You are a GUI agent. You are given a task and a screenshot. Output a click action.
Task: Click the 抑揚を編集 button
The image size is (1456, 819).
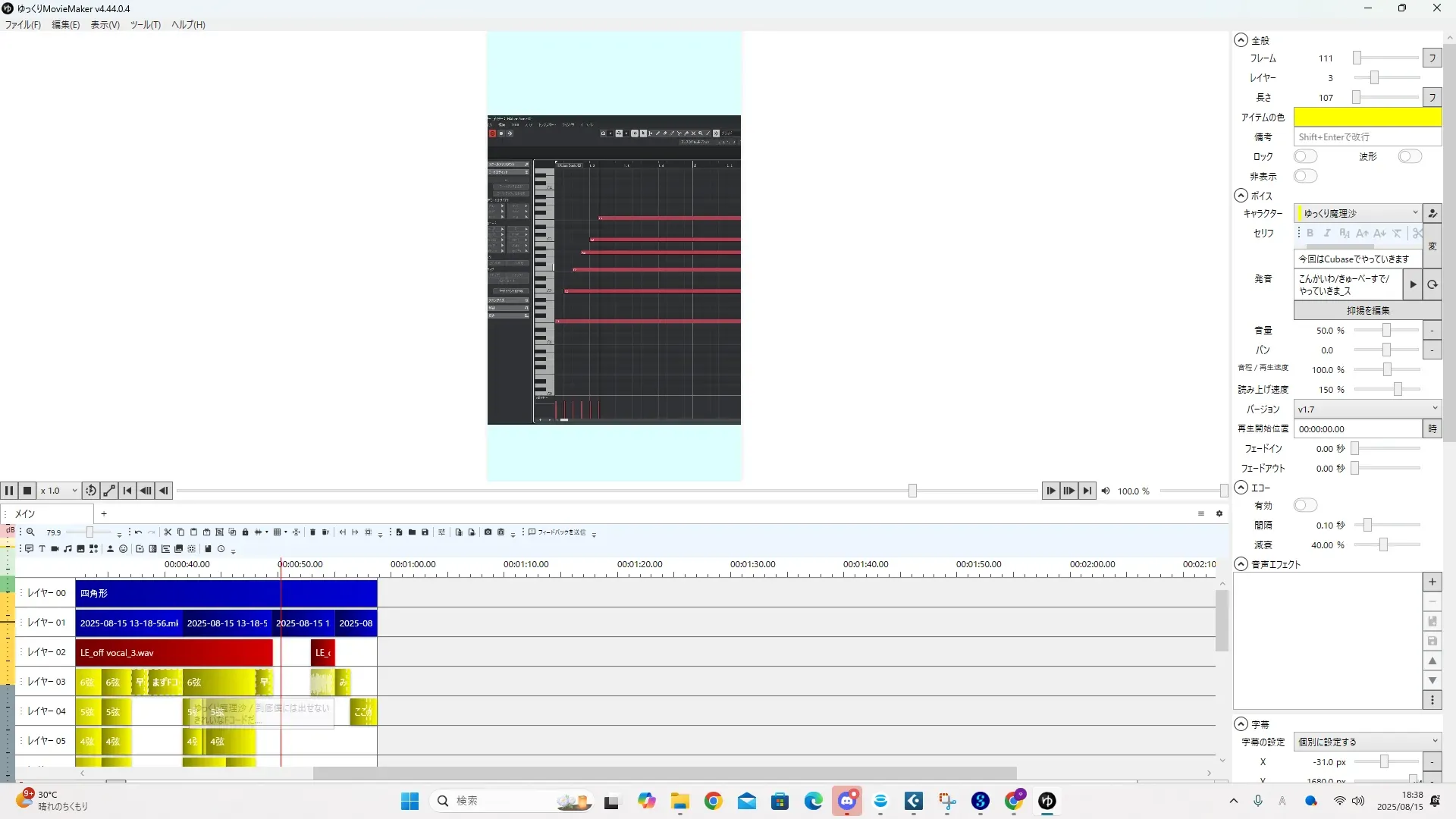coord(1367,310)
